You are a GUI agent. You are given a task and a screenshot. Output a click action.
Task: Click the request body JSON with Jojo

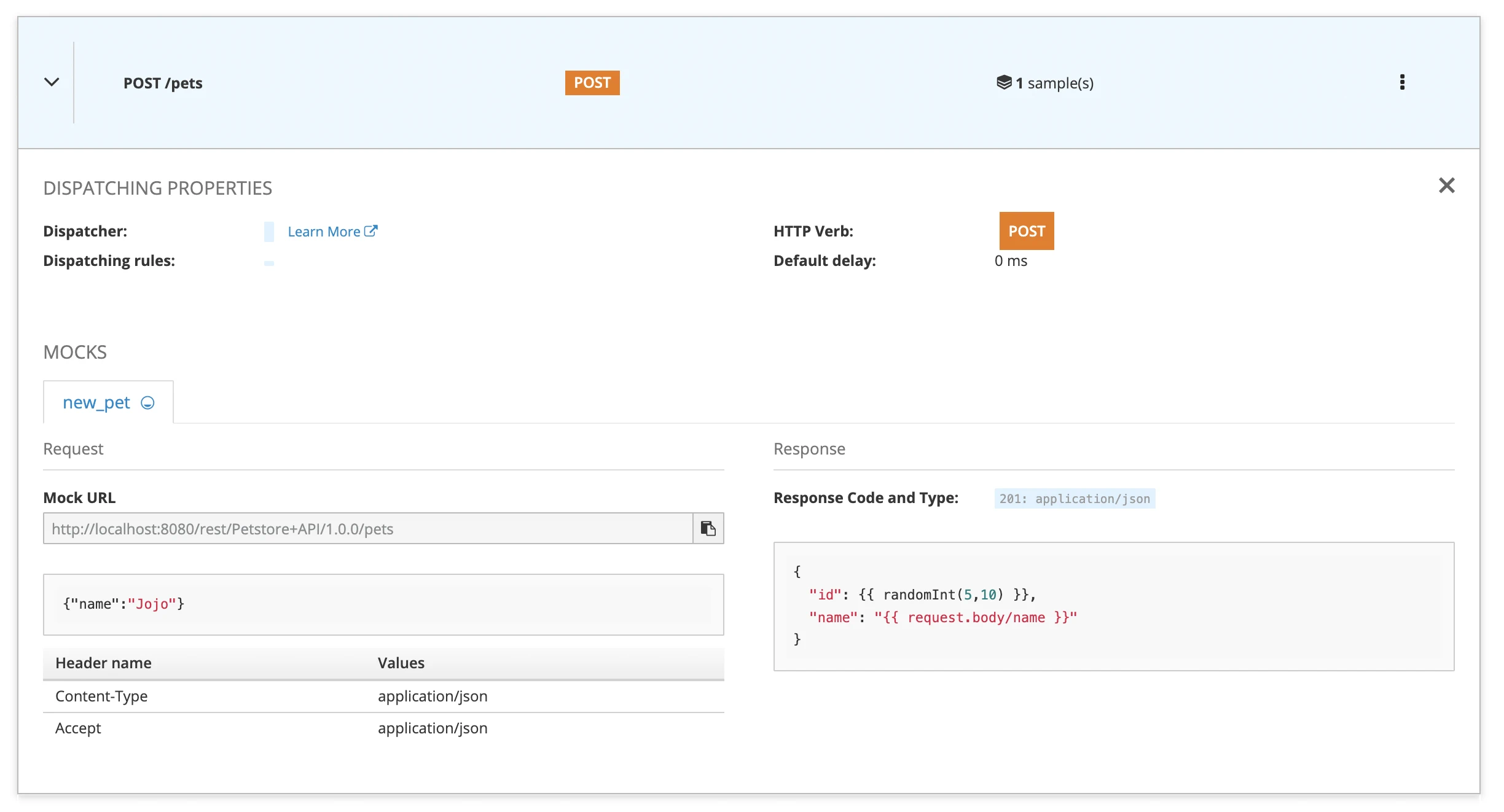tap(123, 604)
